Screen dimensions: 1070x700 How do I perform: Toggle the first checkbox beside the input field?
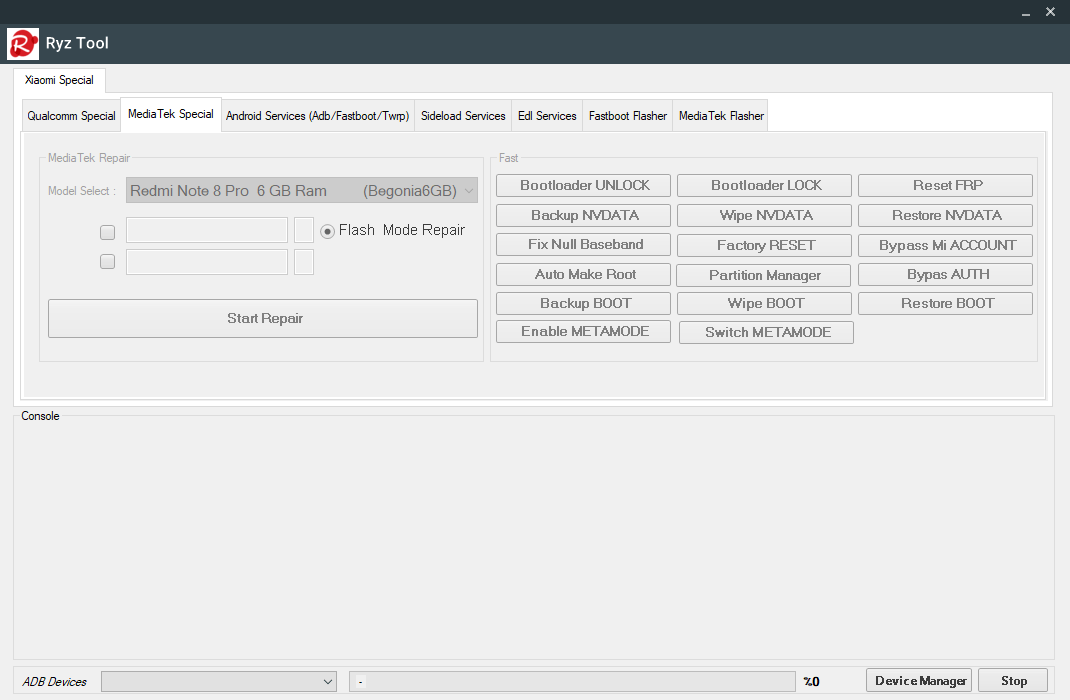[x=107, y=232]
